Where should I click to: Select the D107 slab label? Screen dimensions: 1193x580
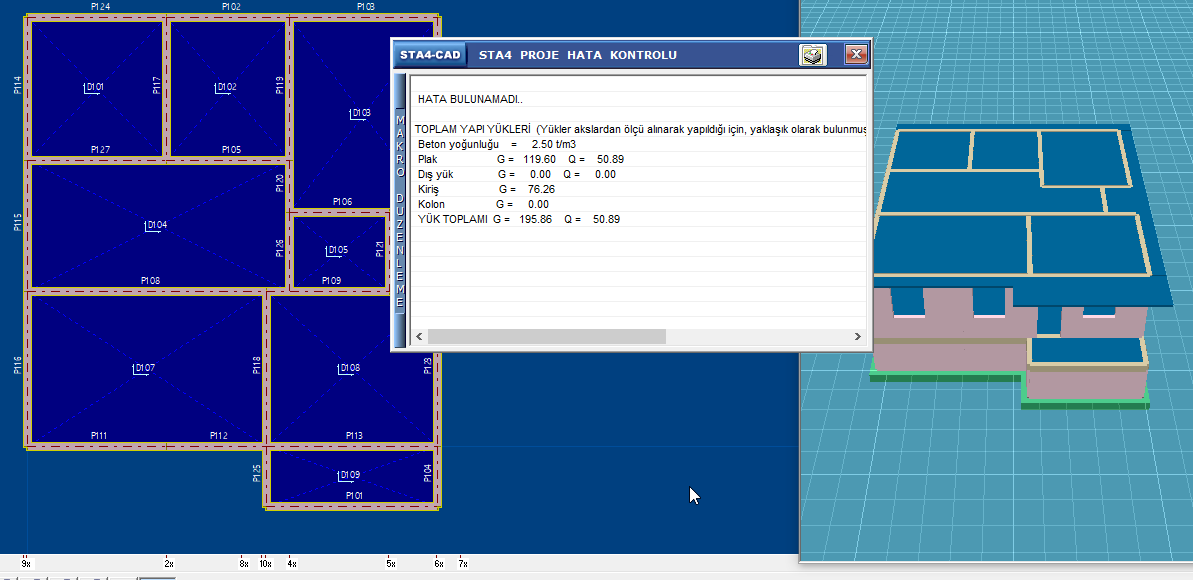pyautogui.click(x=145, y=369)
